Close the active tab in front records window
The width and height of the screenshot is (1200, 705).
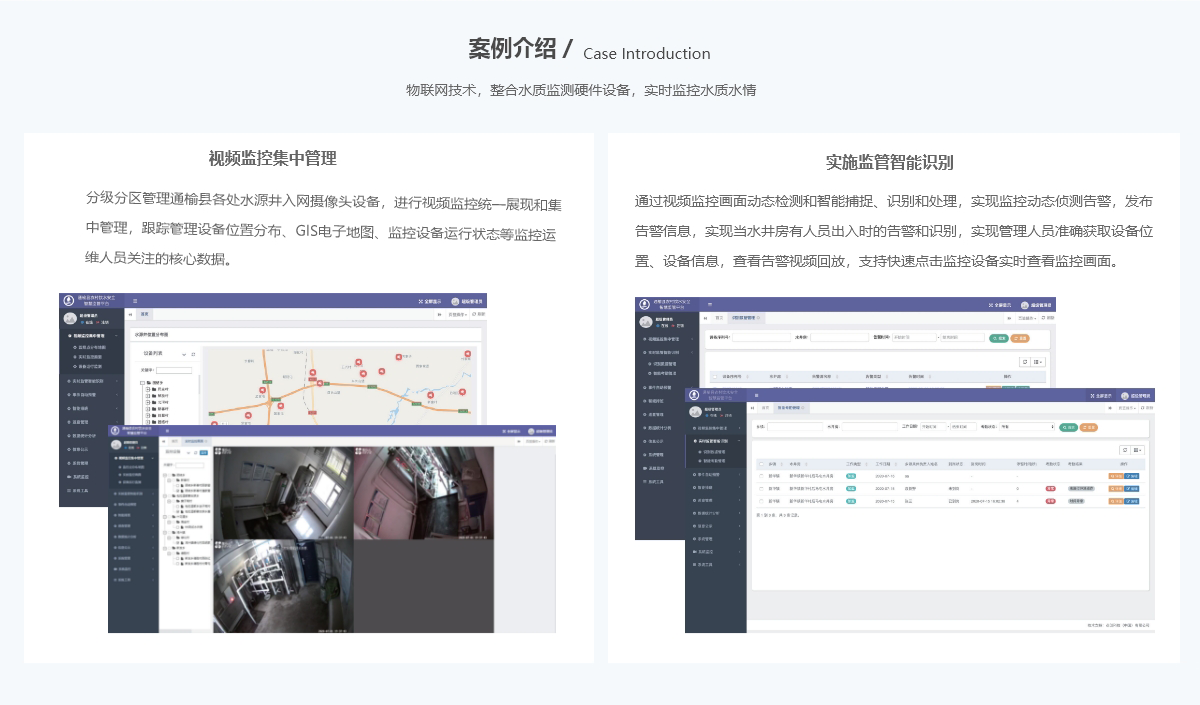[x=803, y=408]
